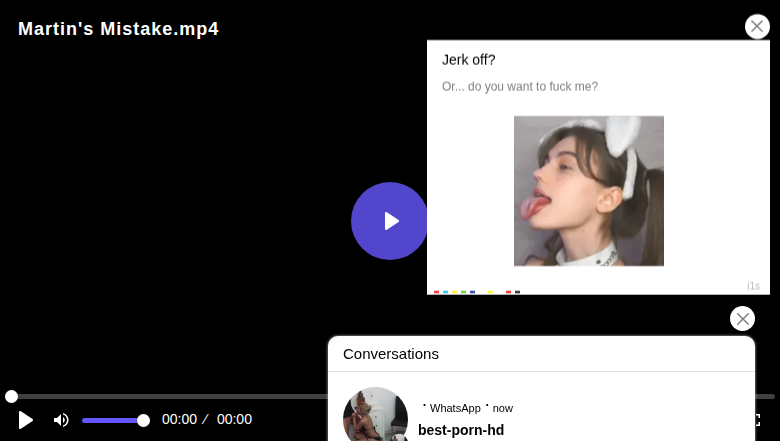The width and height of the screenshot is (780, 441).
Task: Click the ad countdown timer text
Action: click(753, 286)
